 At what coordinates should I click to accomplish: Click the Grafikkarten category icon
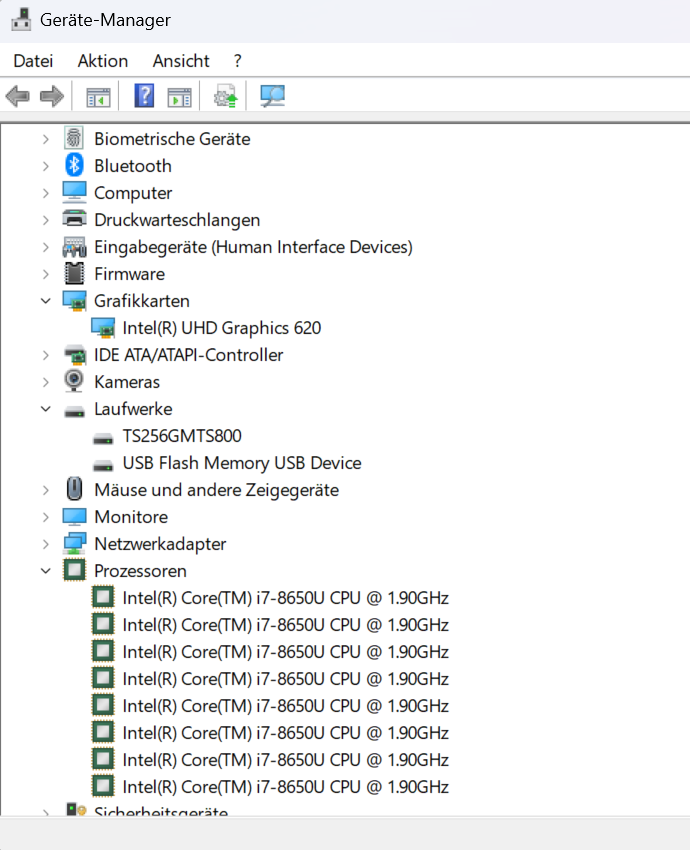74,301
